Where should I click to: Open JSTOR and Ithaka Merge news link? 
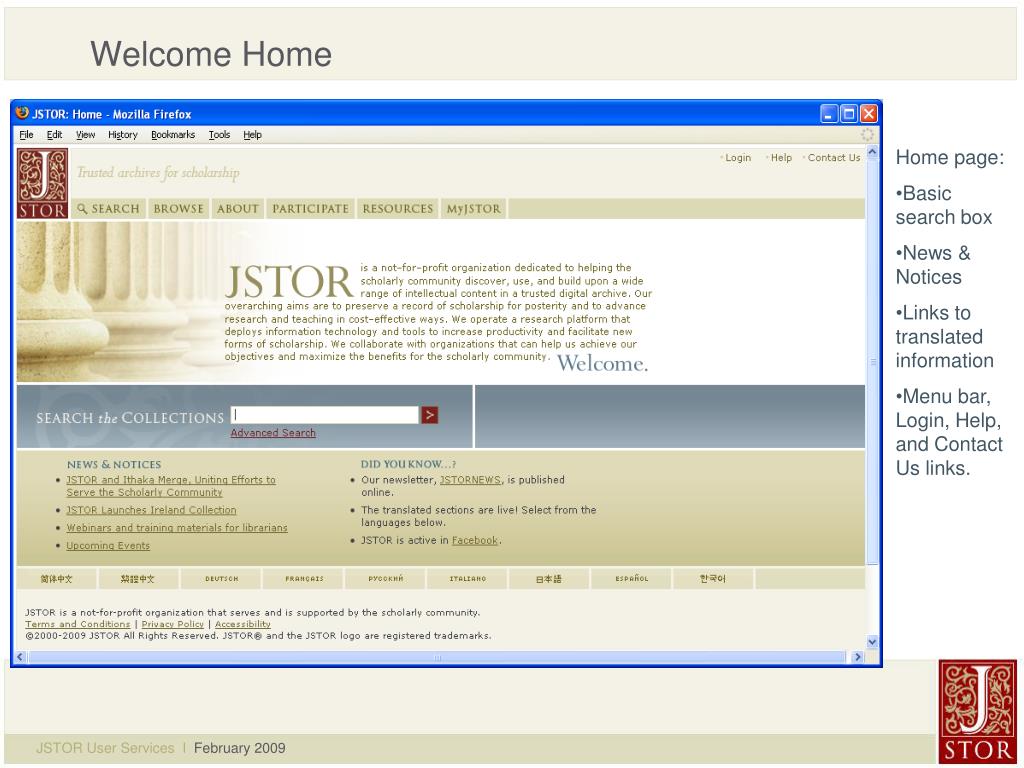click(170, 486)
